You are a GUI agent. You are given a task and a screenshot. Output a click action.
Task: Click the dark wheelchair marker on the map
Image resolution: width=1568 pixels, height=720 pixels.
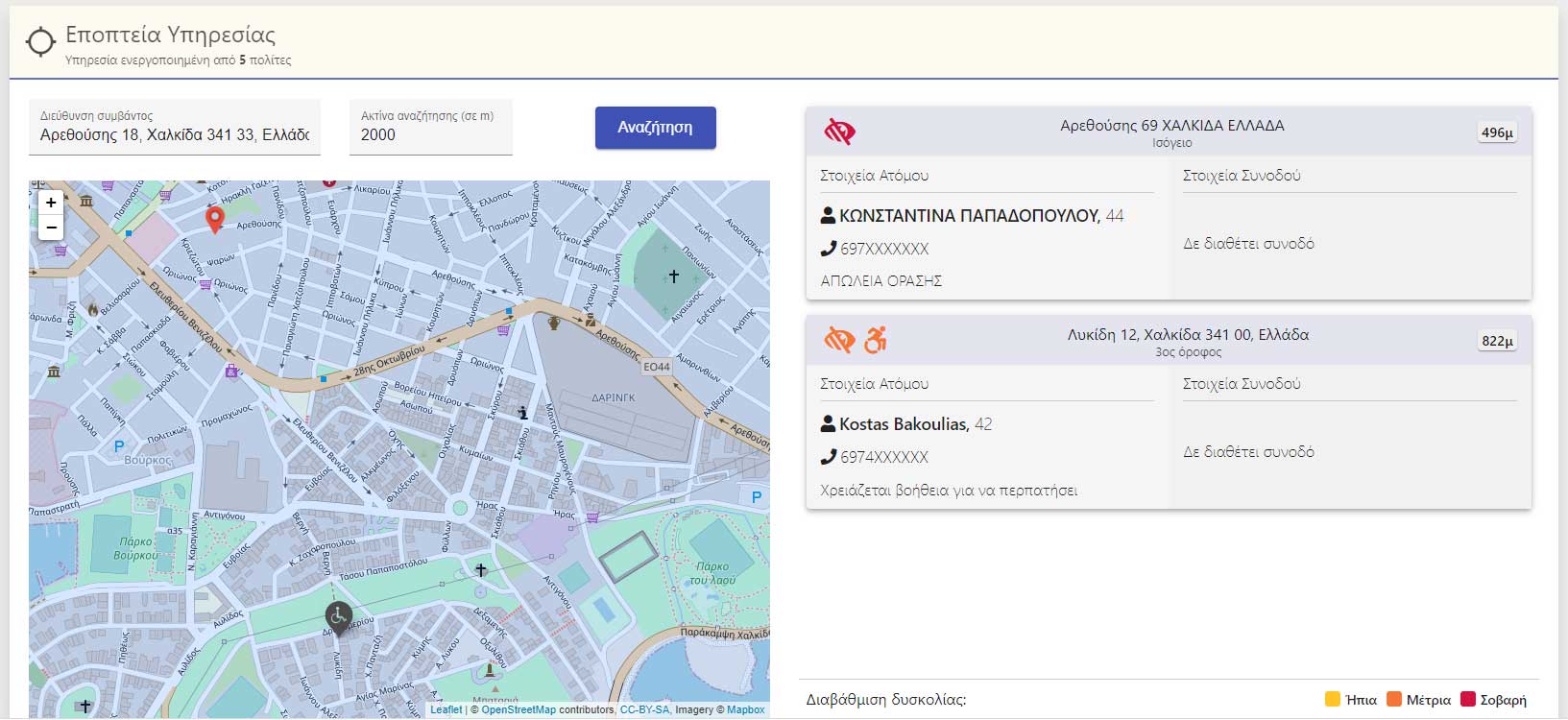coord(338,616)
